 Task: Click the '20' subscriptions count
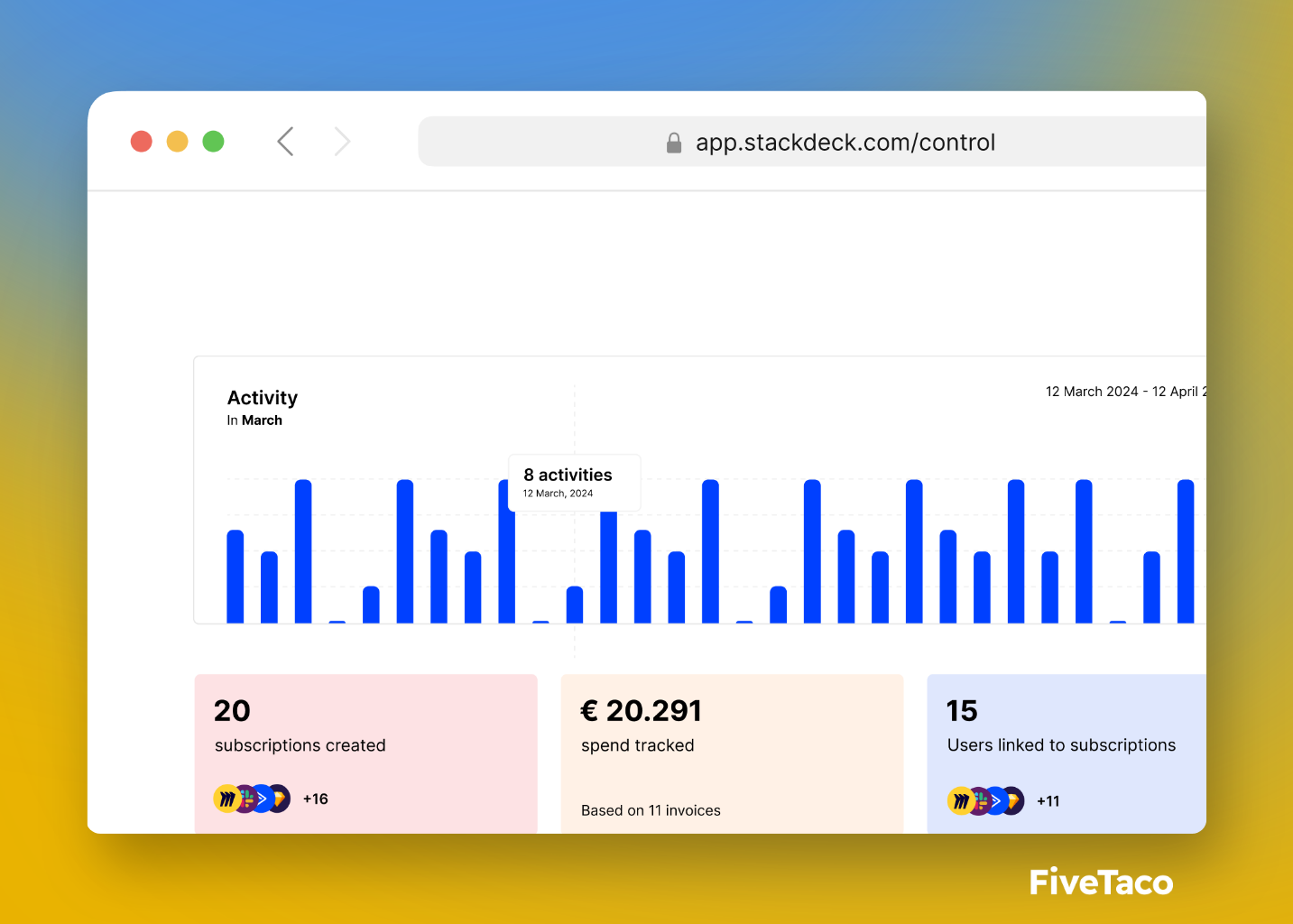click(x=232, y=711)
